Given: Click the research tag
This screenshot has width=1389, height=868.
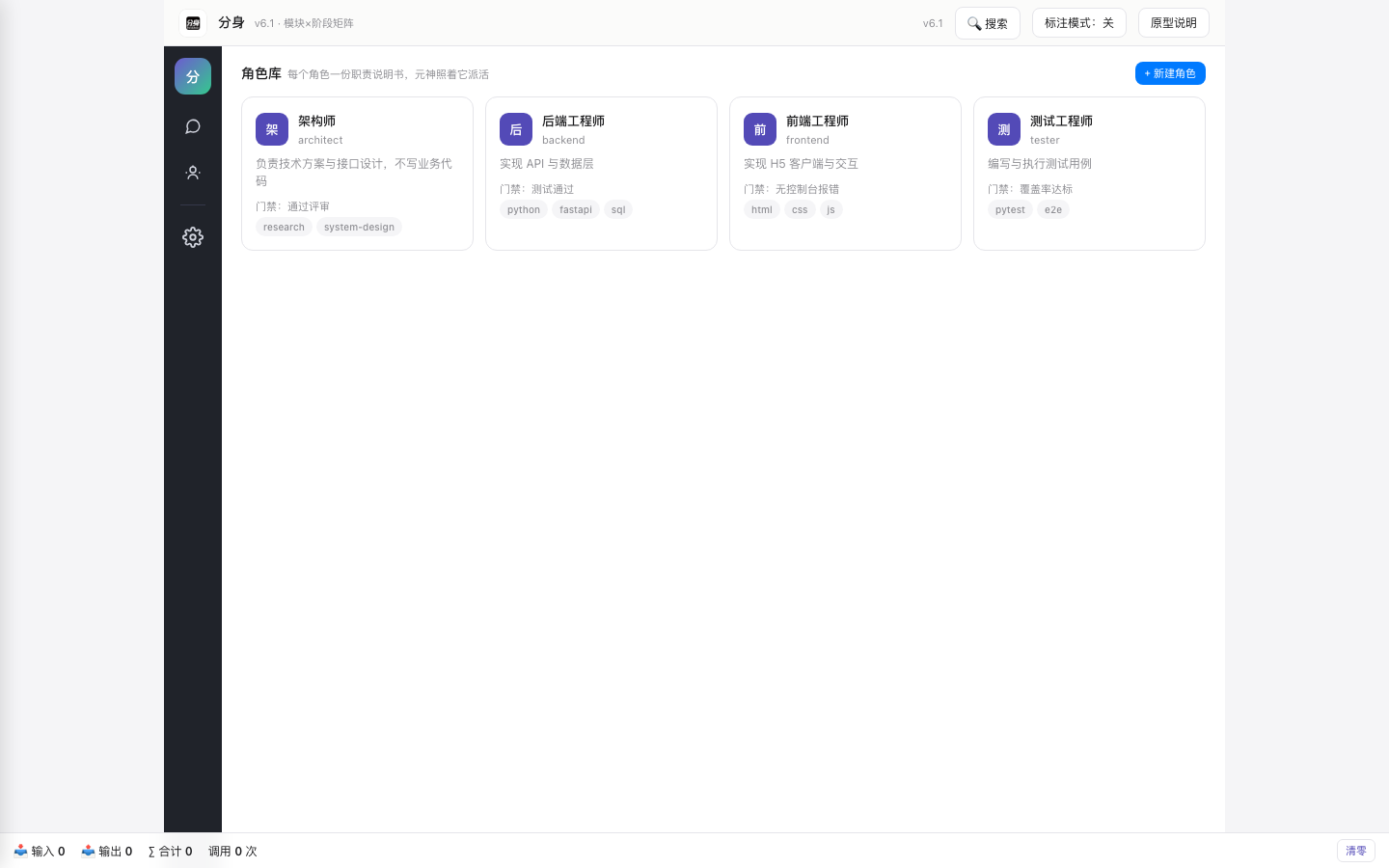Looking at the screenshot, I should click(284, 227).
